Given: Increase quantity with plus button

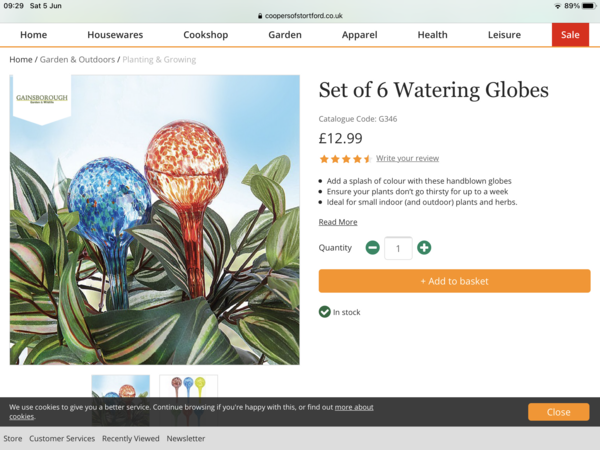Looking at the screenshot, I should [424, 247].
